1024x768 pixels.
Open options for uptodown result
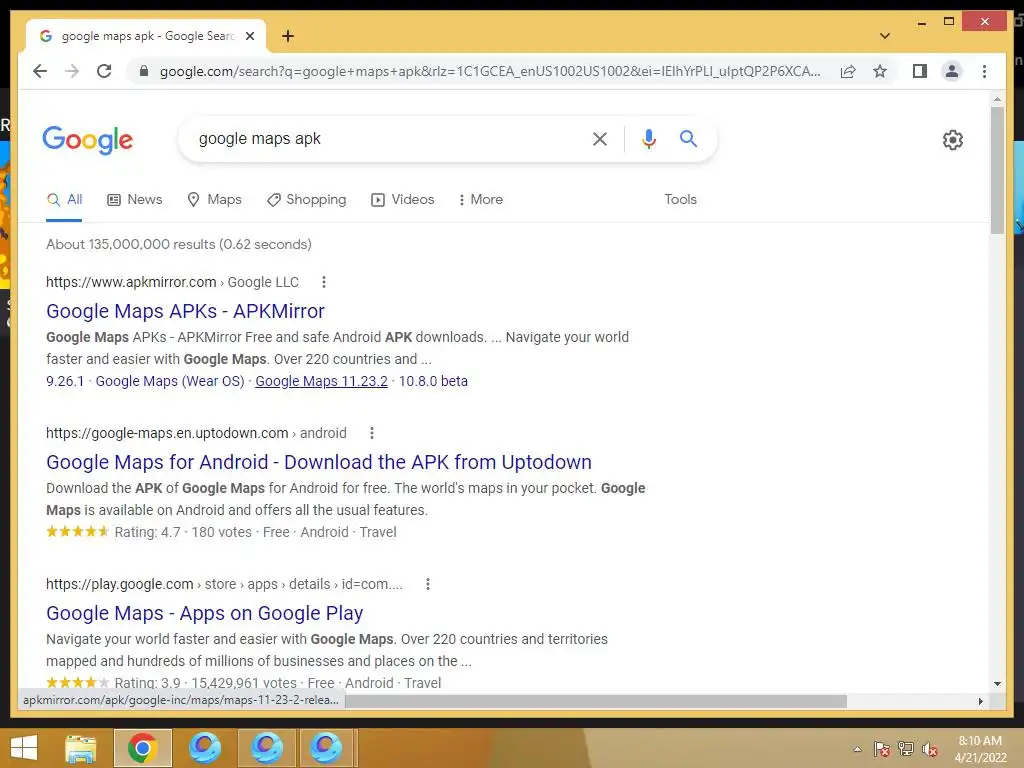(x=372, y=433)
